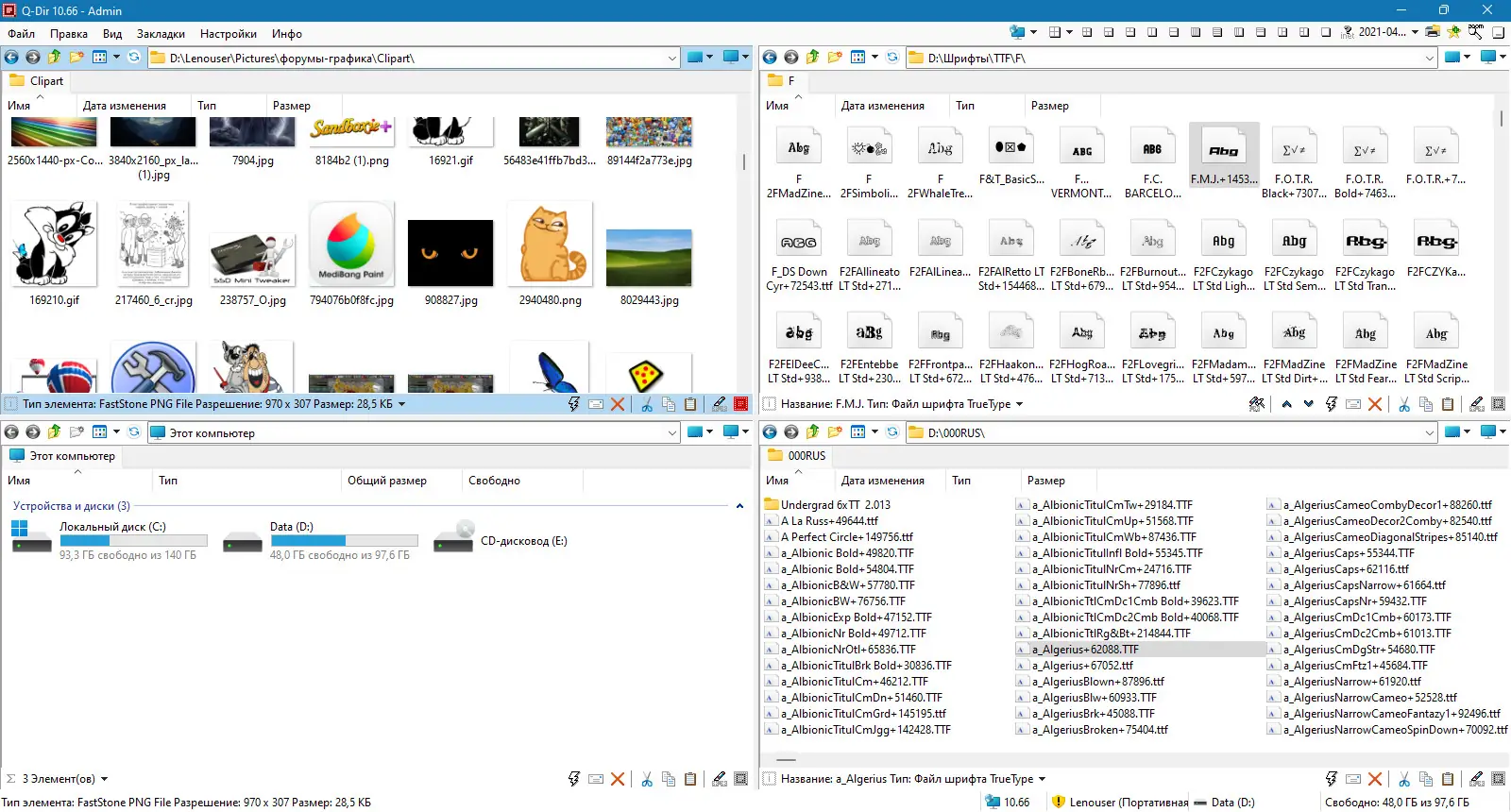Viewport: 1511px width, 812px height.
Task: Sort by Свободно column
Action: 495,481
